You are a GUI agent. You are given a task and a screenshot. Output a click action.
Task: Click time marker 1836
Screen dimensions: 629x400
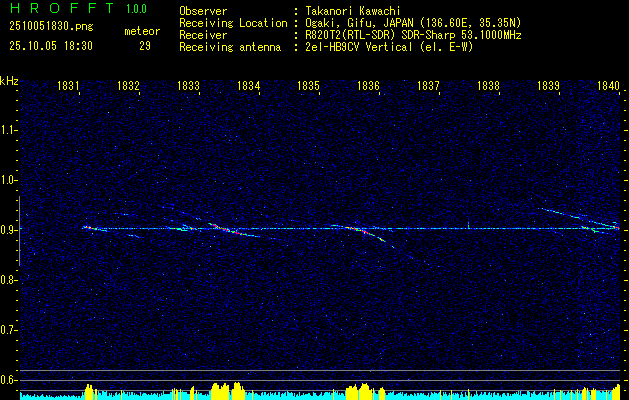click(x=368, y=85)
